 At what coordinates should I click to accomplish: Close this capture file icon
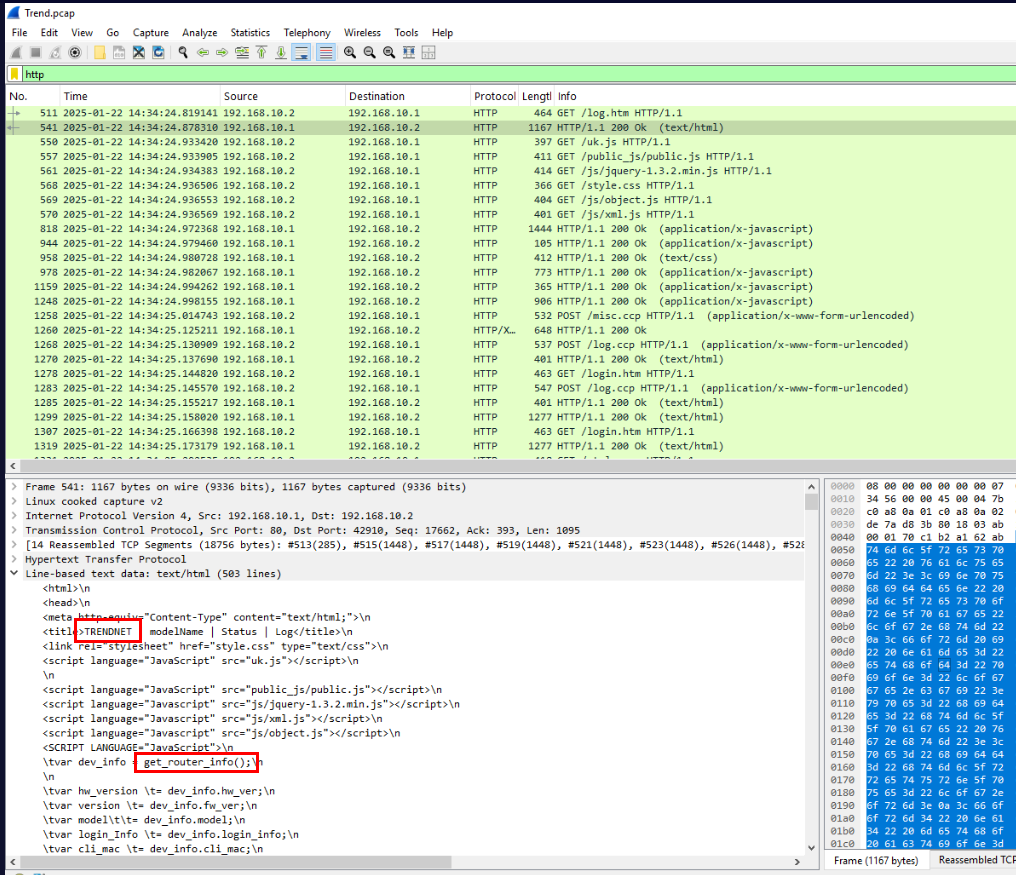(139, 52)
